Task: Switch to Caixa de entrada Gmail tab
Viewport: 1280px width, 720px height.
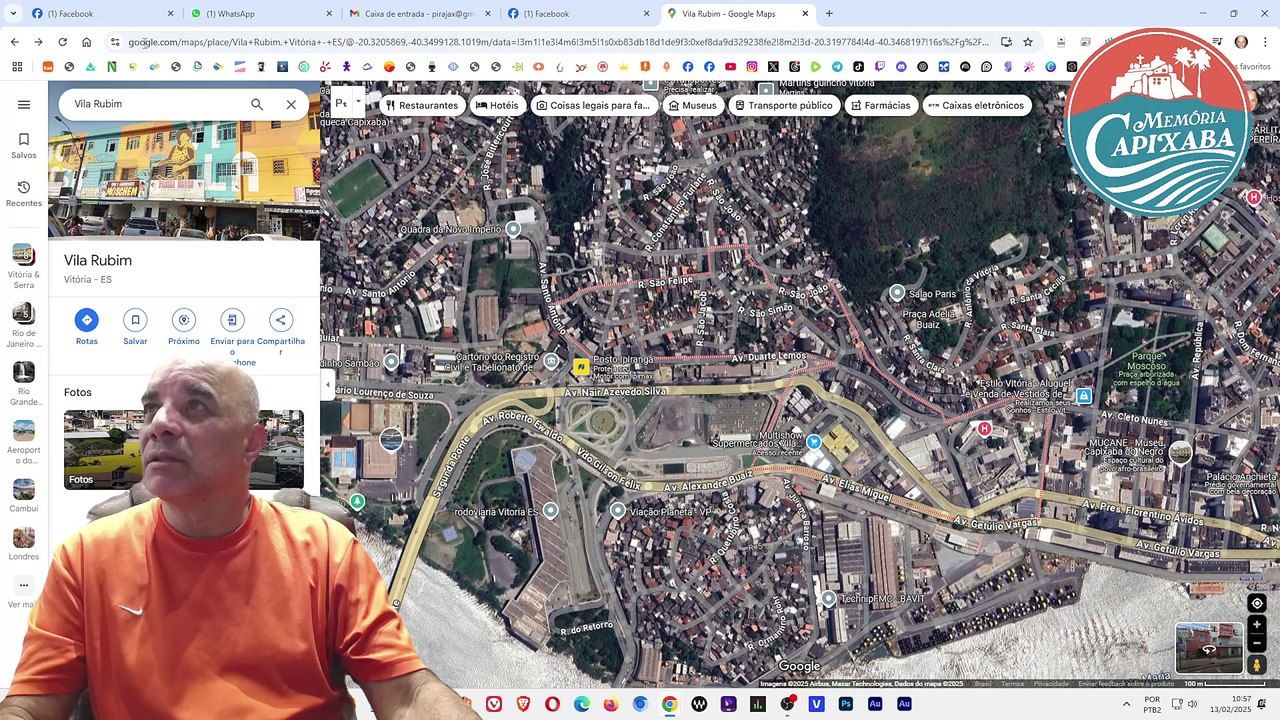Action: tap(418, 14)
